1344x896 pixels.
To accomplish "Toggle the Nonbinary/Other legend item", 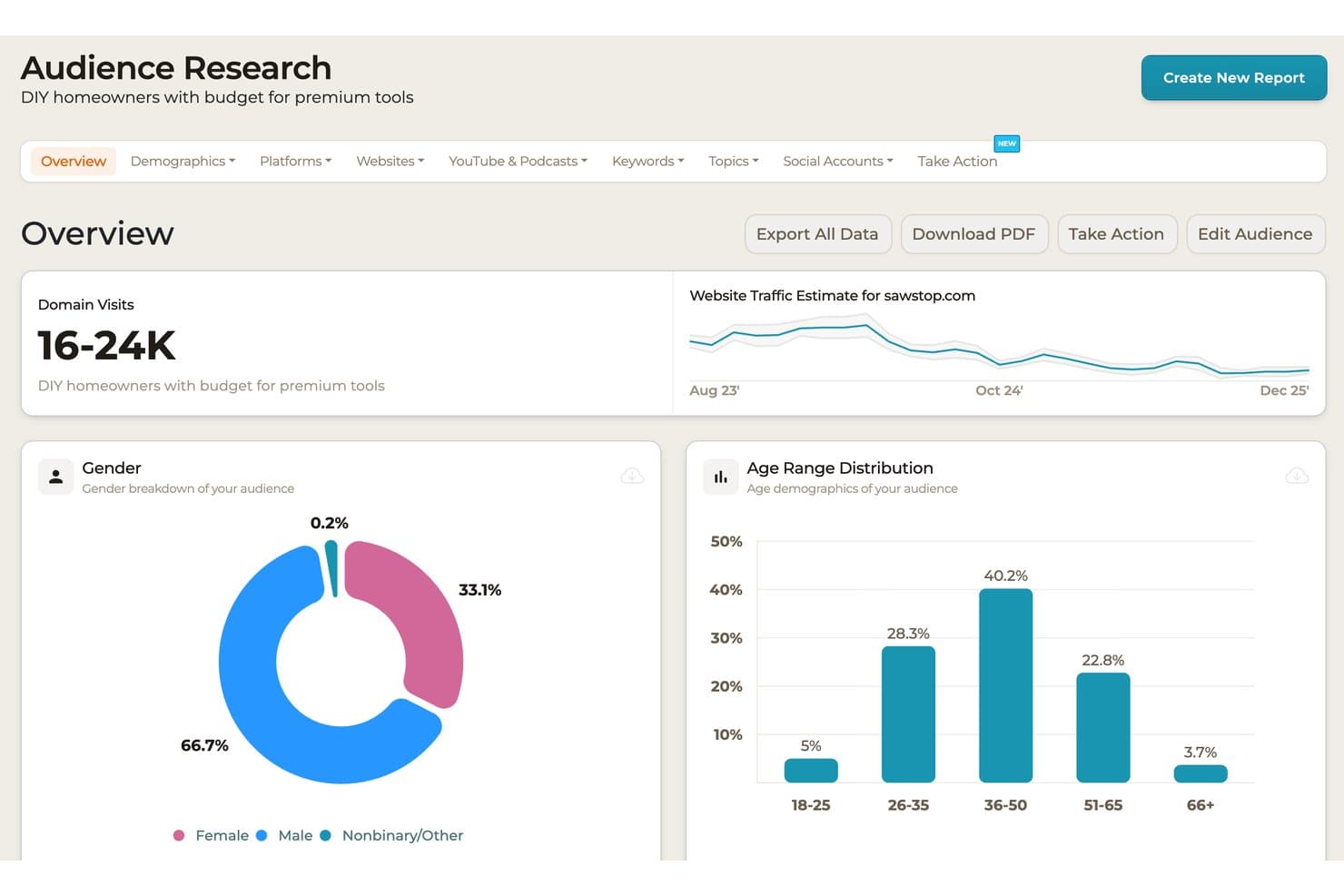I will (391, 835).
